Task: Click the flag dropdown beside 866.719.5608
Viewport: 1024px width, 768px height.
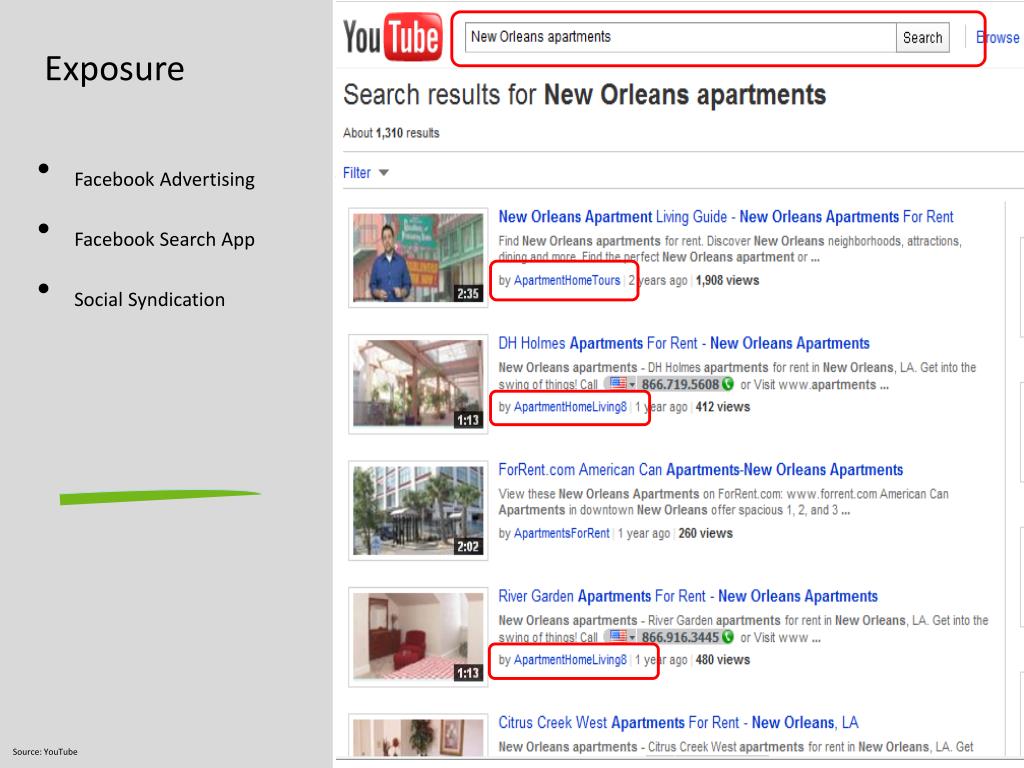Action: point(621,383)
